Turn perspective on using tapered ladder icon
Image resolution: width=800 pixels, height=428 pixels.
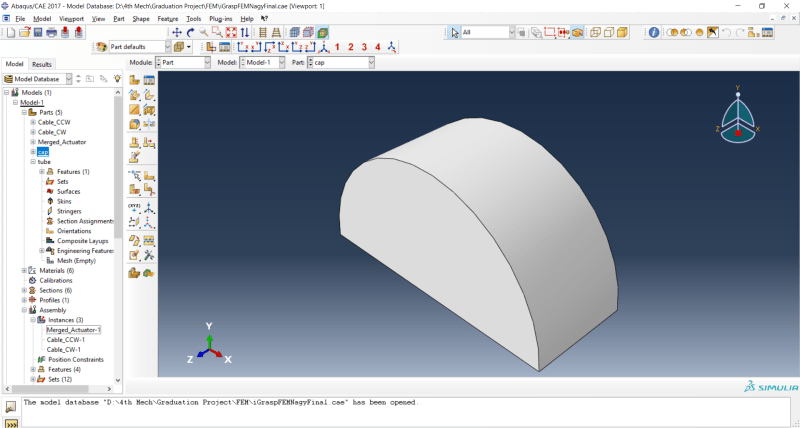tap(276, 33)
